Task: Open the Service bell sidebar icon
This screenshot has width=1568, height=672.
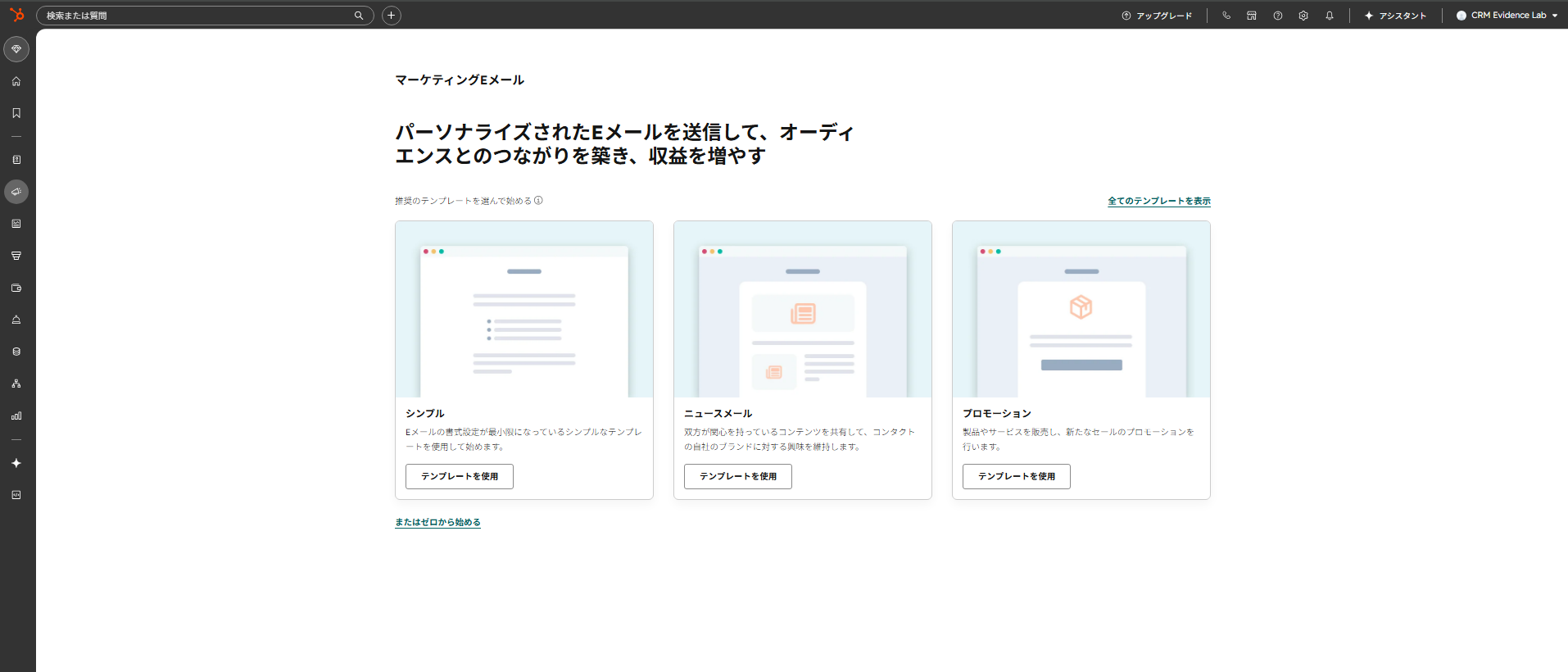Action: coord(16,320)
